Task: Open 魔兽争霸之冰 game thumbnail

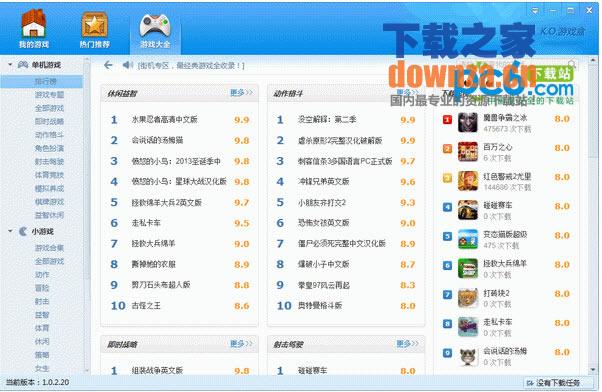Action: pyautogui.click(x=468, y=122)
